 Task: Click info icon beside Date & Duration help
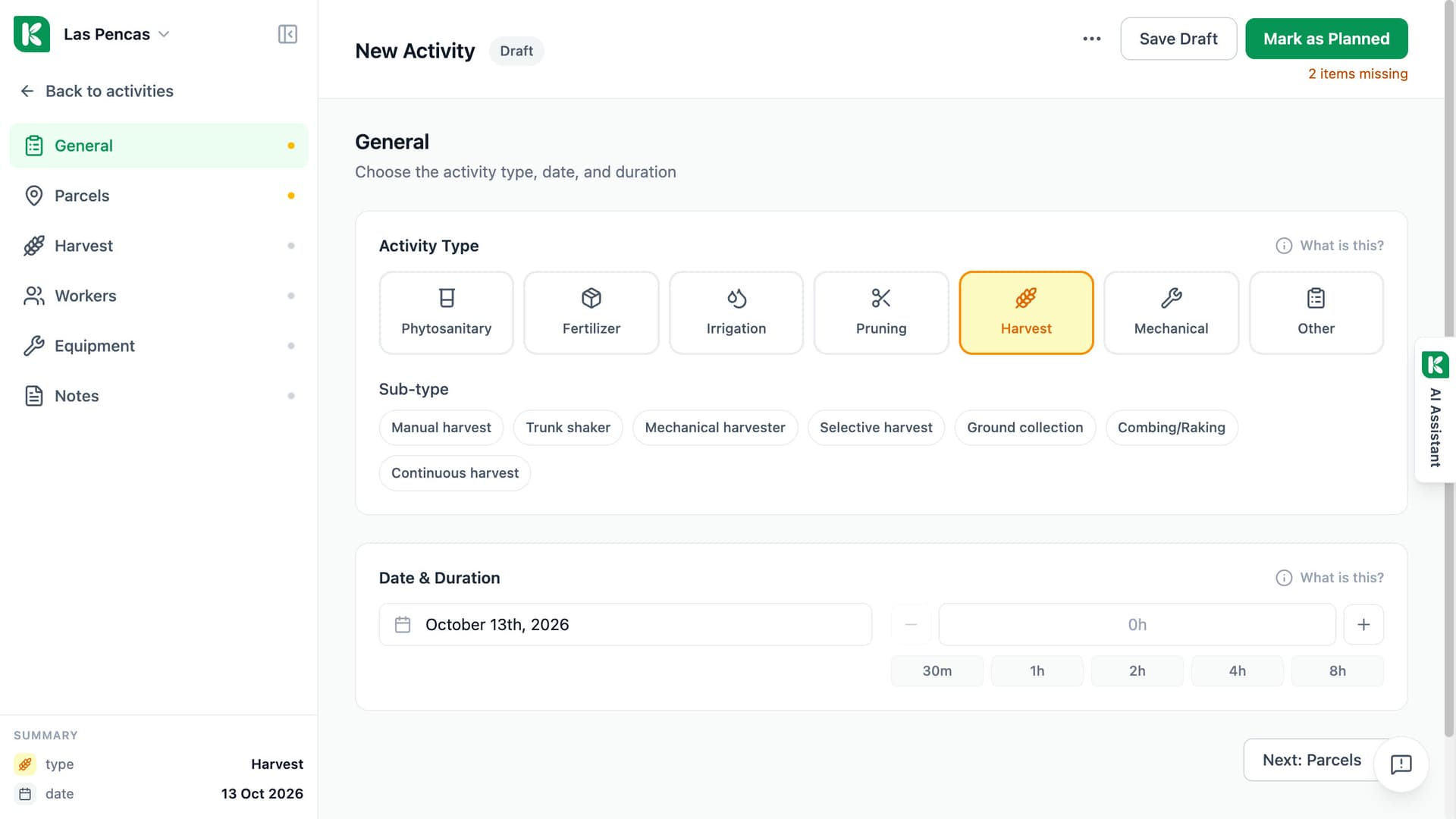[1284, 578]
